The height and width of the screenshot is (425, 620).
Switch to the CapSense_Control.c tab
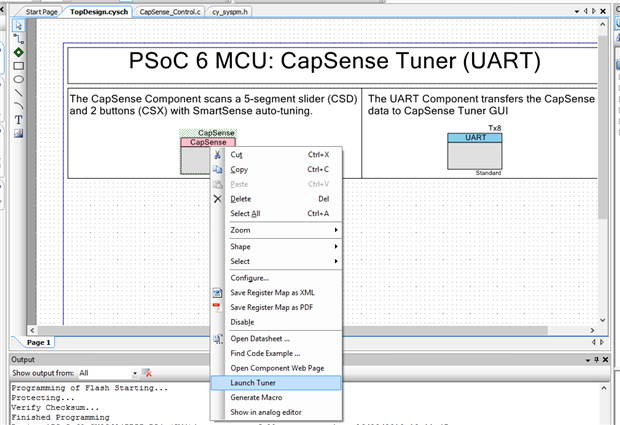coord(170,11)
